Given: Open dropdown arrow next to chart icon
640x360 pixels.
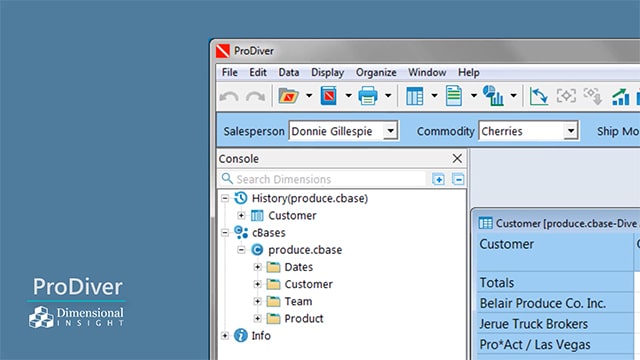Looking at the screenshot, I should click(x=514, y=96).
